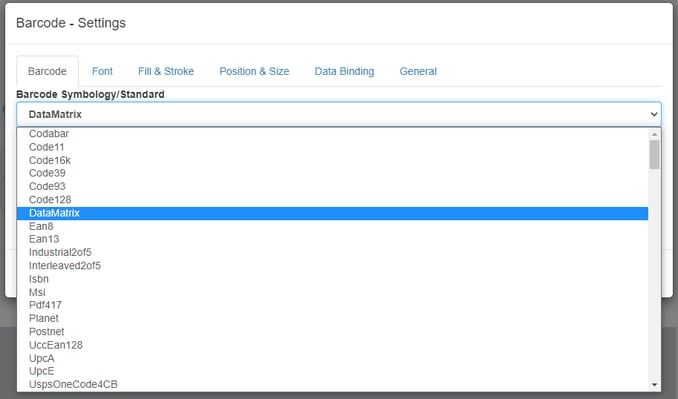The width and height of the screenshot is (678, 399).
Task: Select UccEan128 symbology
Action: coord(332,345)
